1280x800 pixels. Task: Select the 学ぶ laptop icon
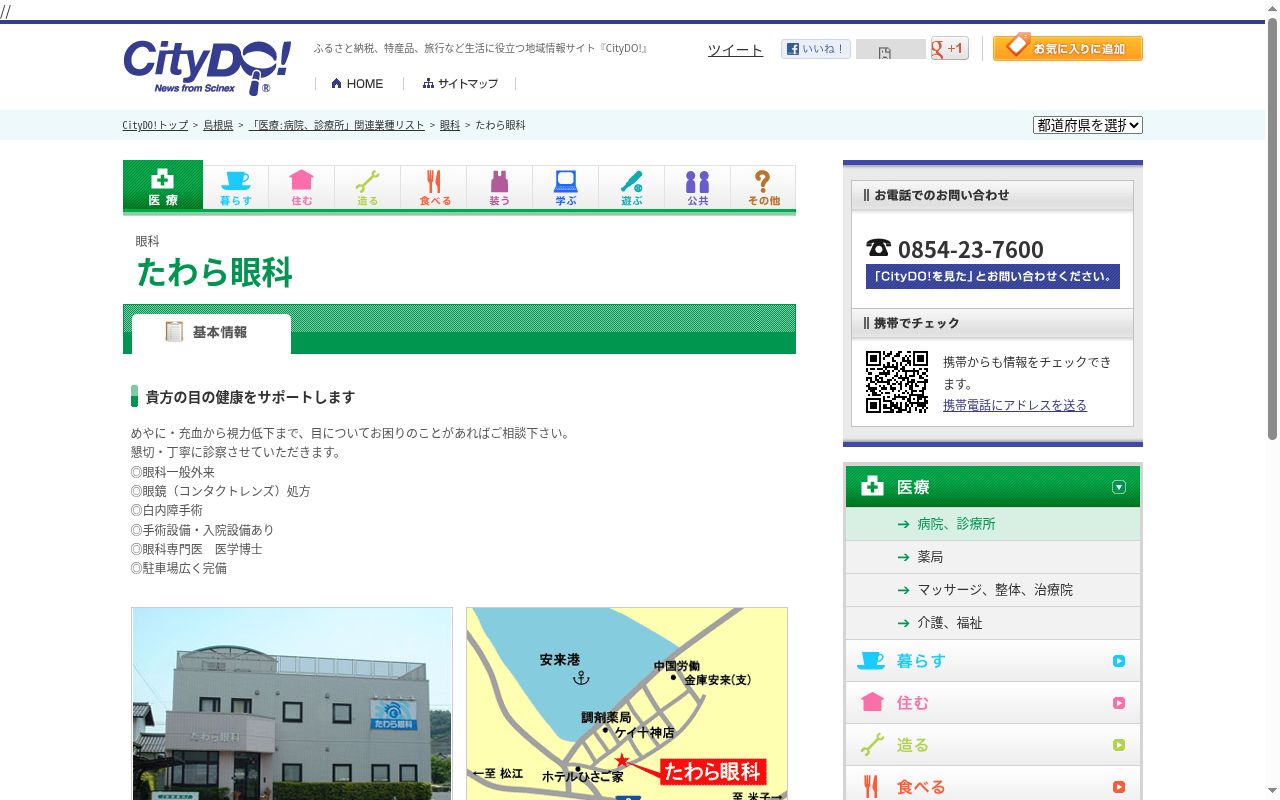tap(566, 187)
